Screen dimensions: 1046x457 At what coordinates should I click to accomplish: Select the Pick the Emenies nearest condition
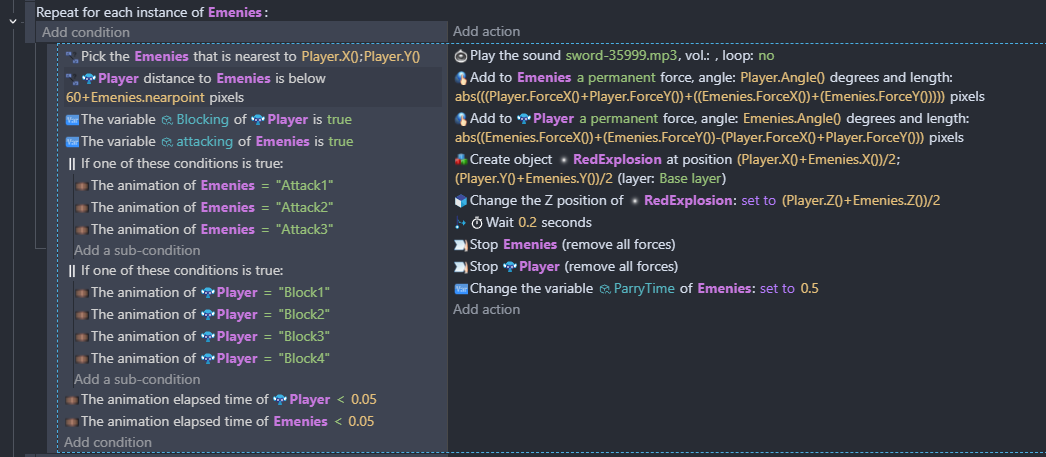250,57
